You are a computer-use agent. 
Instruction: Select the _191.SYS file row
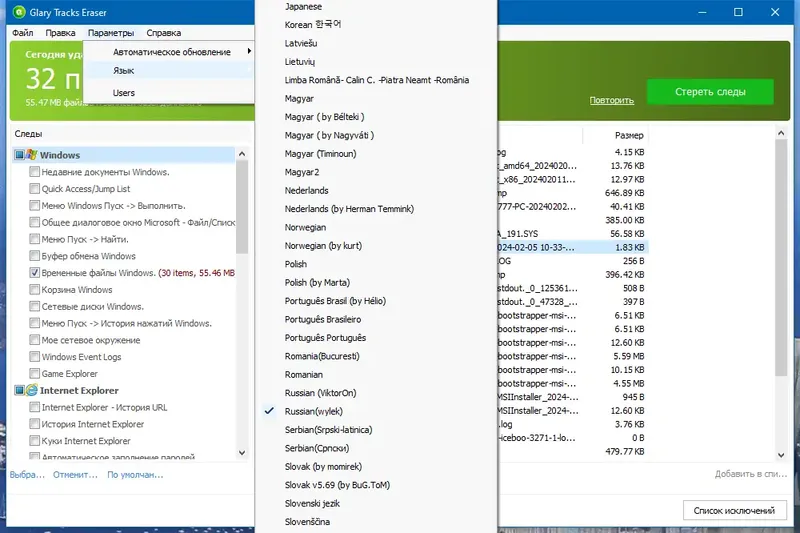pos(573,234)
